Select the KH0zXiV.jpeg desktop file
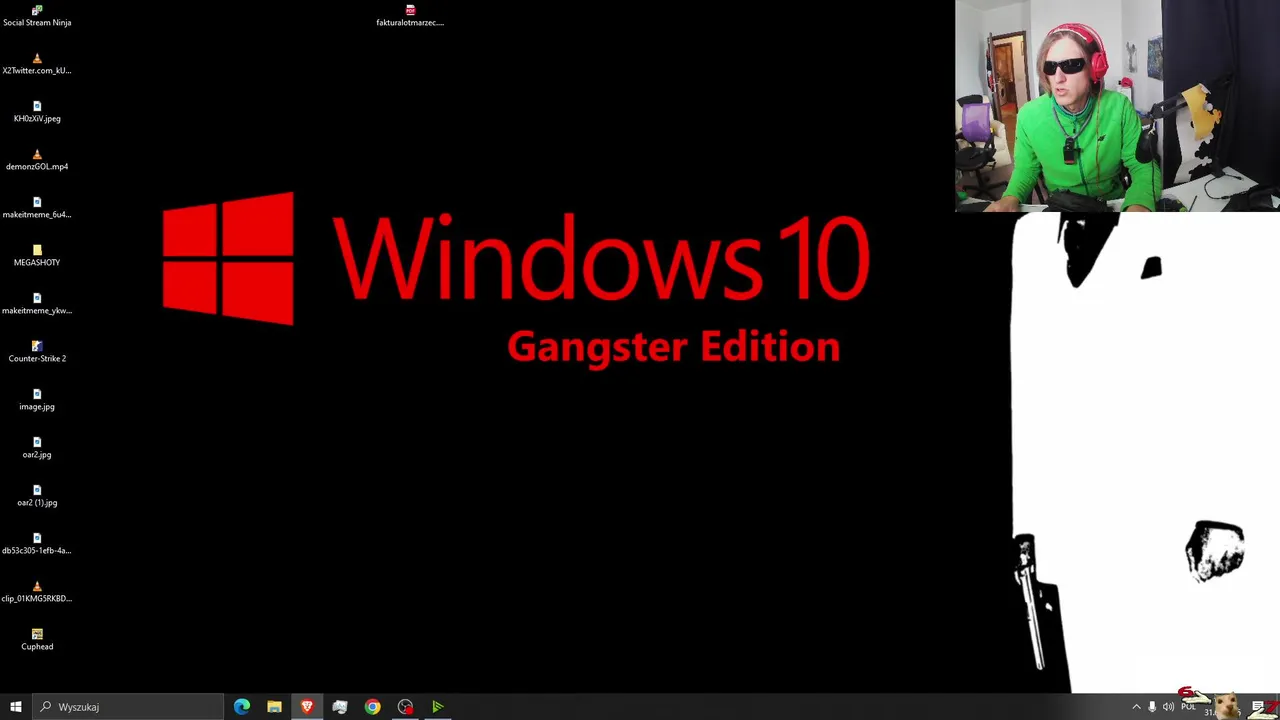Image resolution: width=1280 pixels, height=720 pixels. tap(37, 112)
